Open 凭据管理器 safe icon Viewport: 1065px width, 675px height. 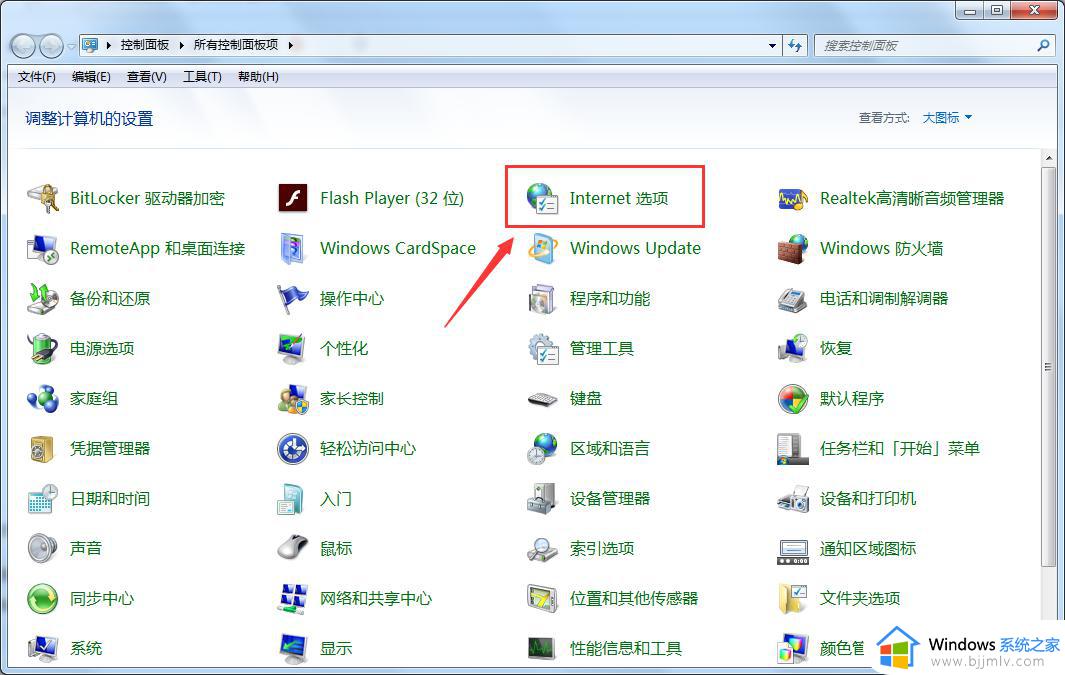click(43, 449)
